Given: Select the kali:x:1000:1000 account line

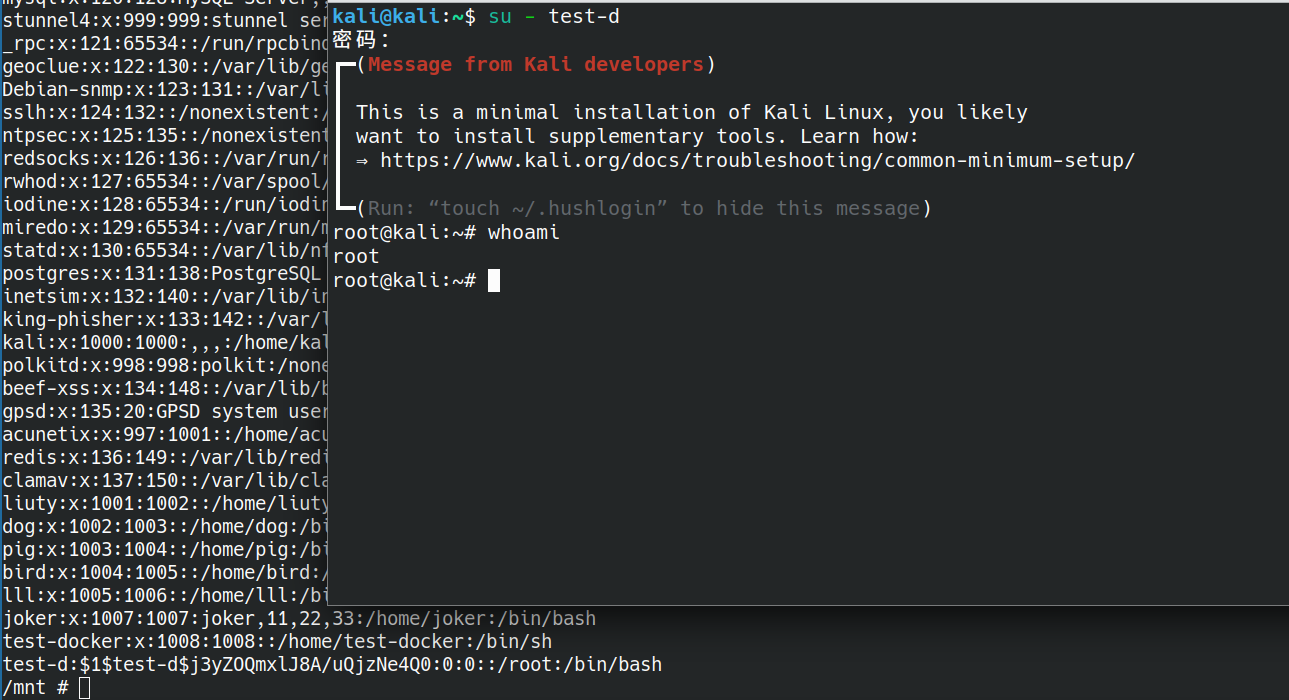Looking at the screenshot, I should coord(165,342).
